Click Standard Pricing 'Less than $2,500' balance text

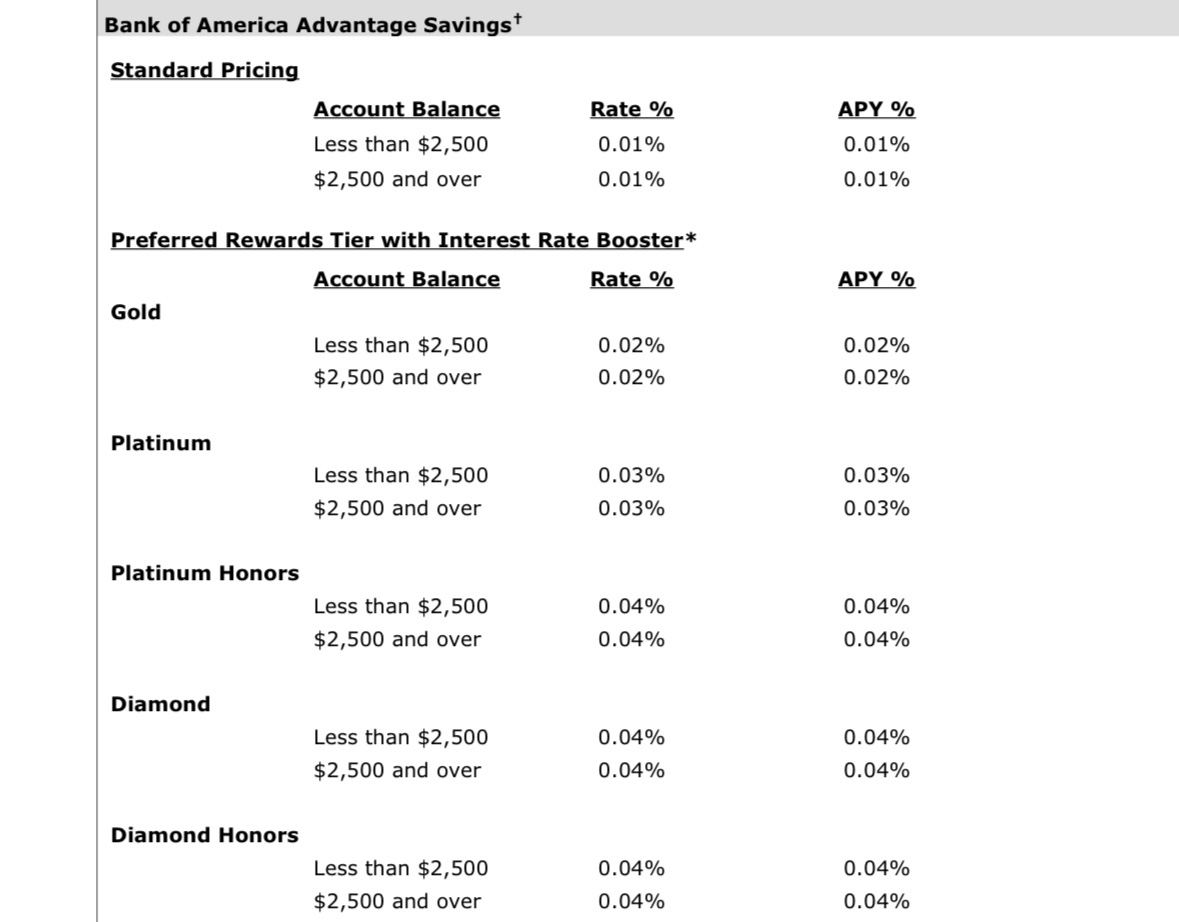pos(400,144)
